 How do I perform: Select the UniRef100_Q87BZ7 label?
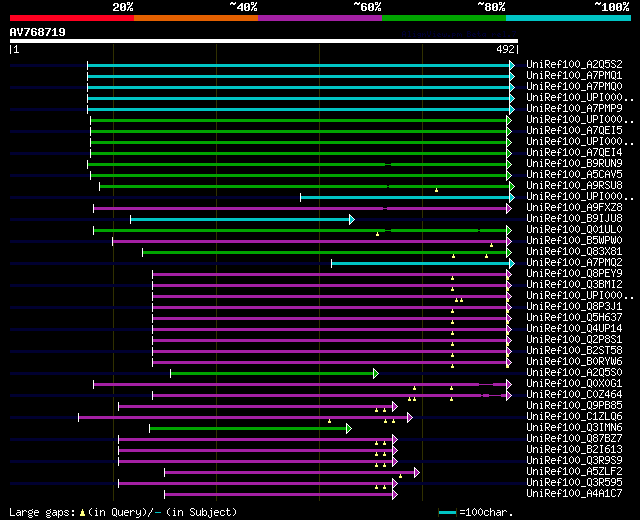tap(574, 439)
